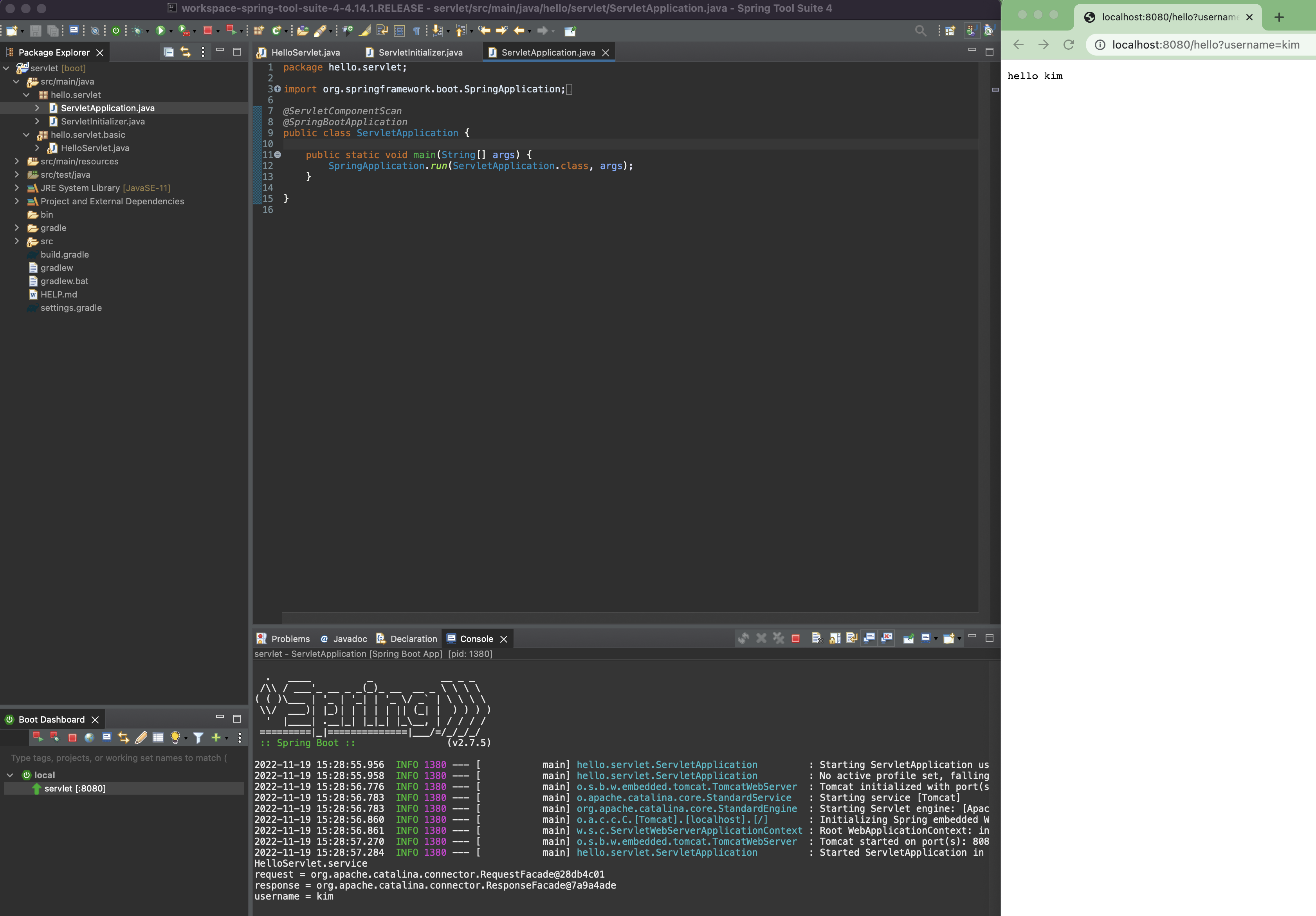Click the site info icon in address bar
The width and height of the screenshot is (1316, 916).
(x=1100, y=45)
